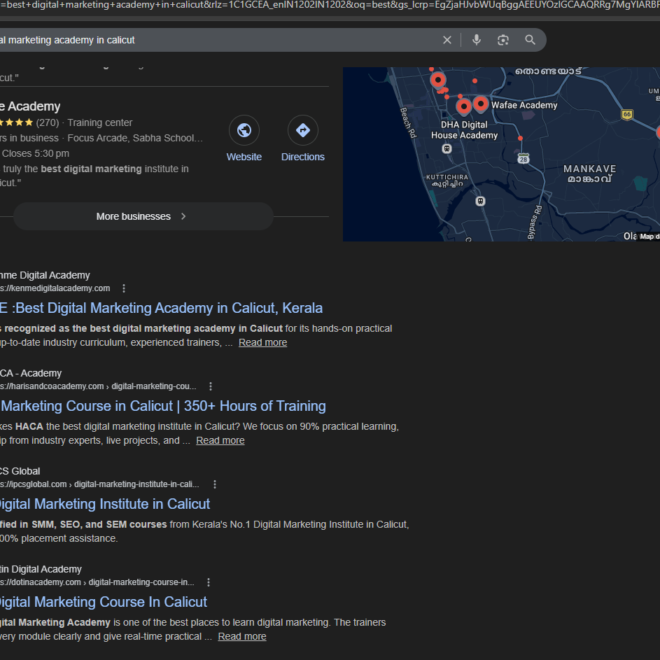Expand the More businesses list
This screenshot has width=660, height=660.
pos(142,216)
